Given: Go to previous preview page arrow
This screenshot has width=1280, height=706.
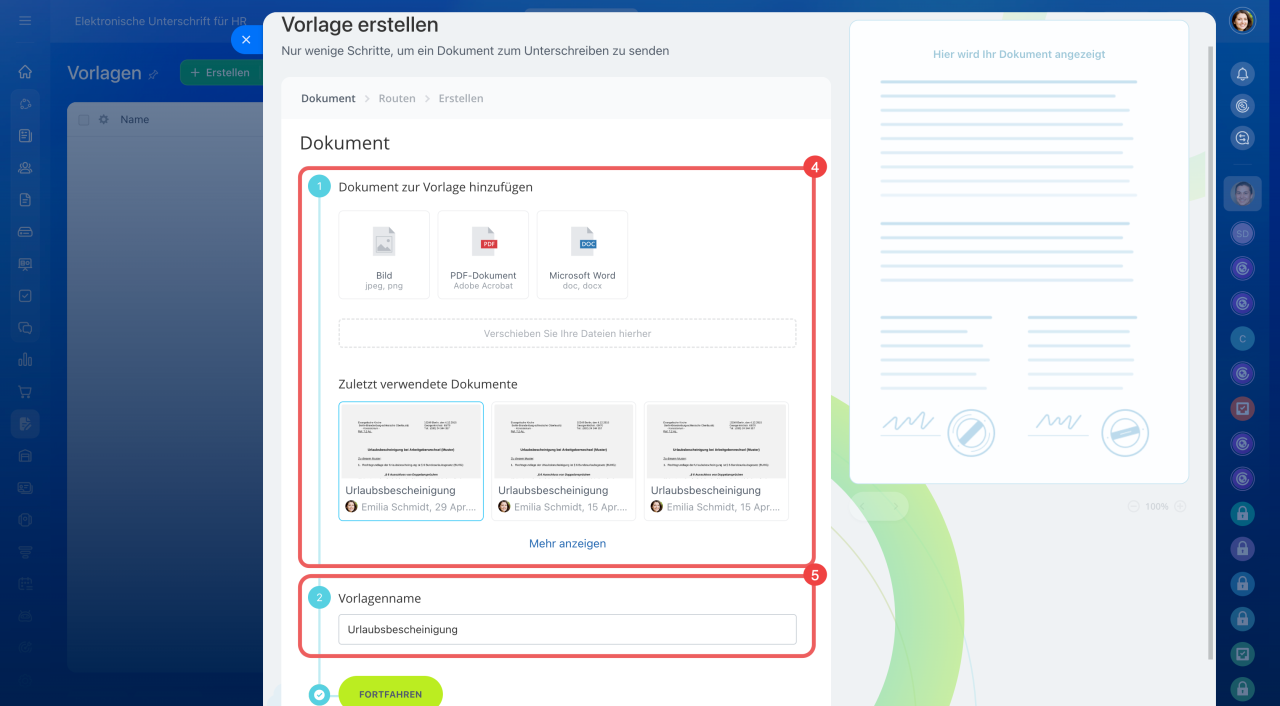Looking at the screenshot, I should pyautogui.click(x=861, y=506).
